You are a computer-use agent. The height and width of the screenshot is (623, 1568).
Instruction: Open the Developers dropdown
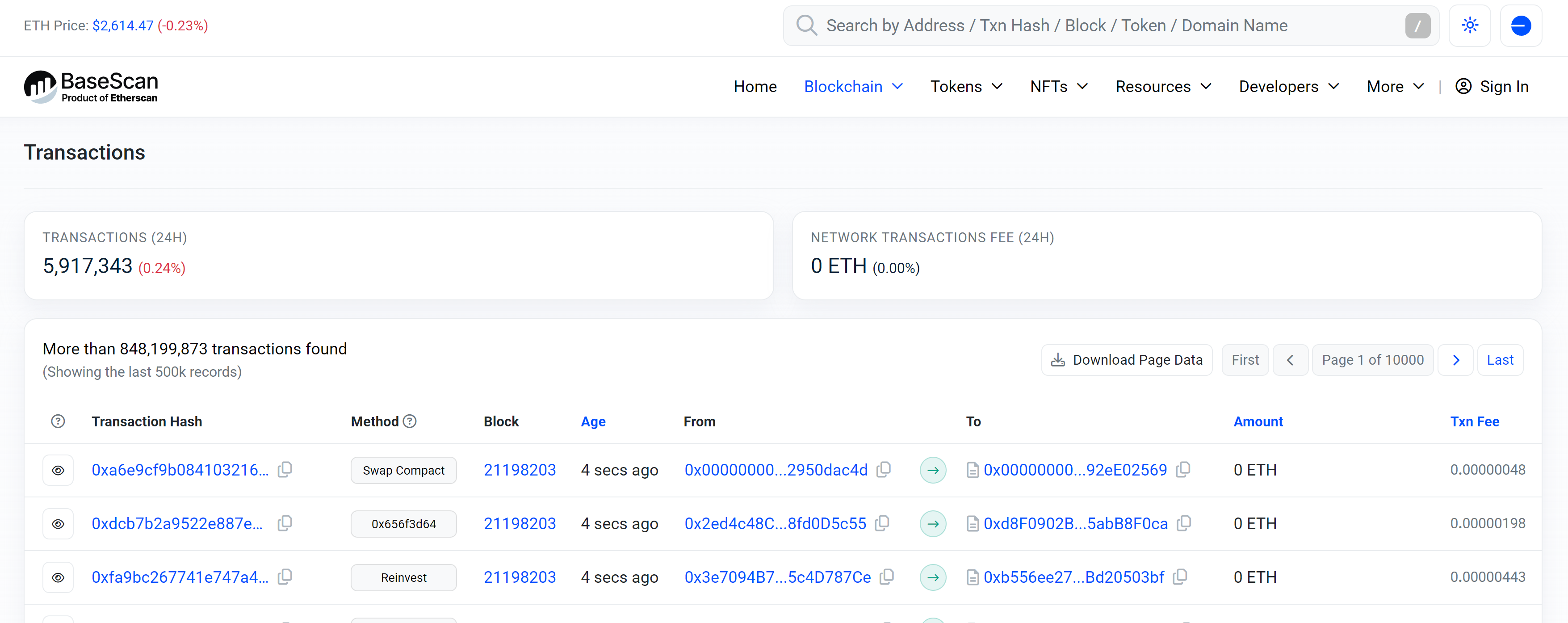pyautogui.click(x=1289, y=86)
